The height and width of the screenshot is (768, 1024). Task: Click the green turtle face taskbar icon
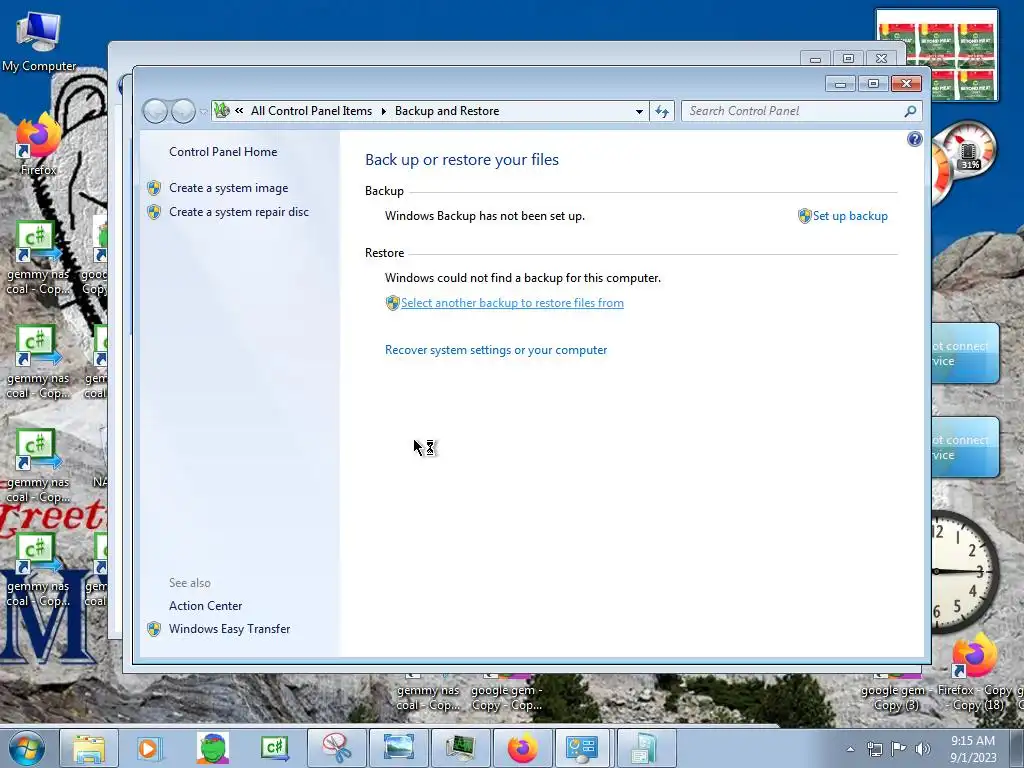click(213, 748)
